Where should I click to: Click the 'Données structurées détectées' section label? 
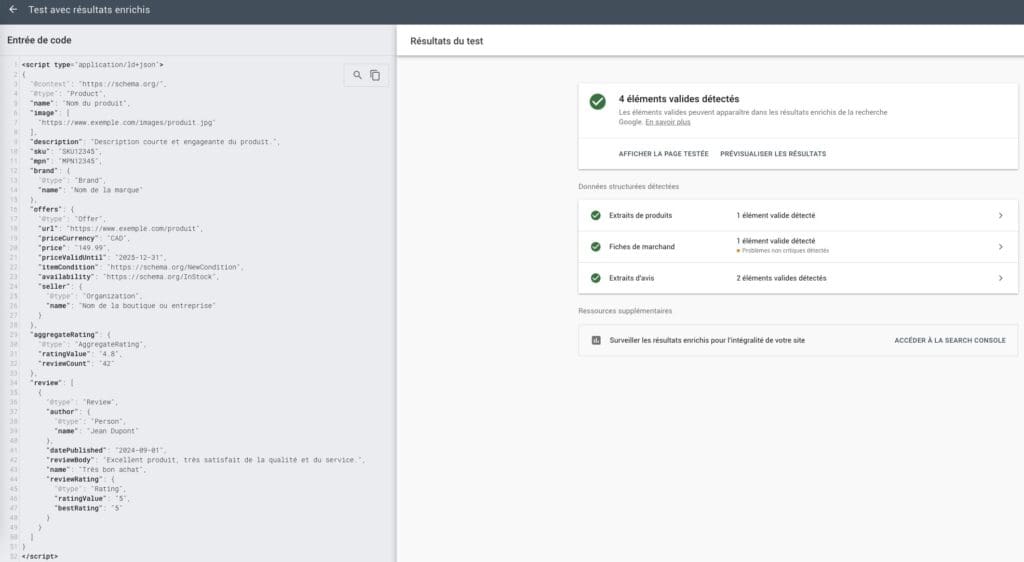[x=628, y=187]
